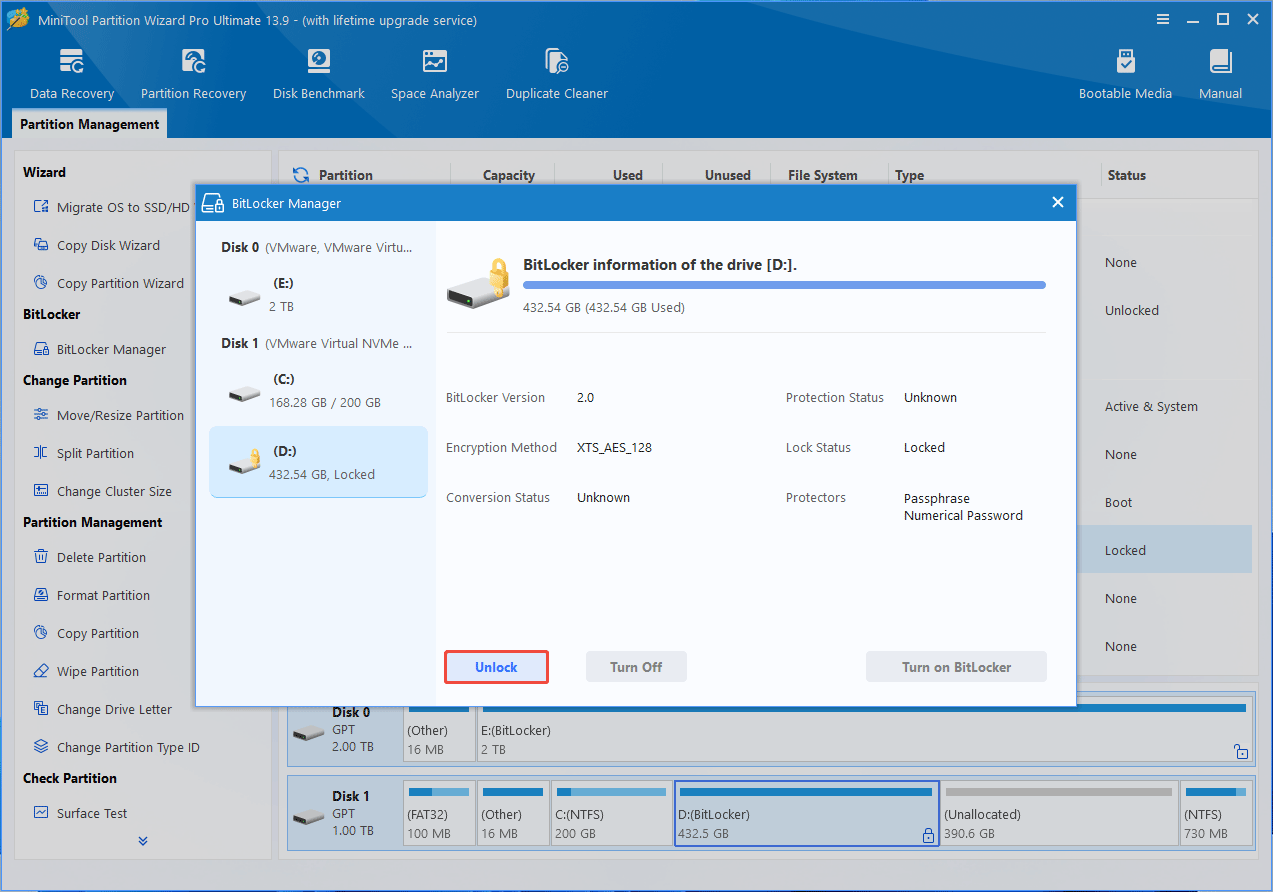Screen dimensions: 1273x892
Task: Sort by the Used column header
Action: coord(627,175)
